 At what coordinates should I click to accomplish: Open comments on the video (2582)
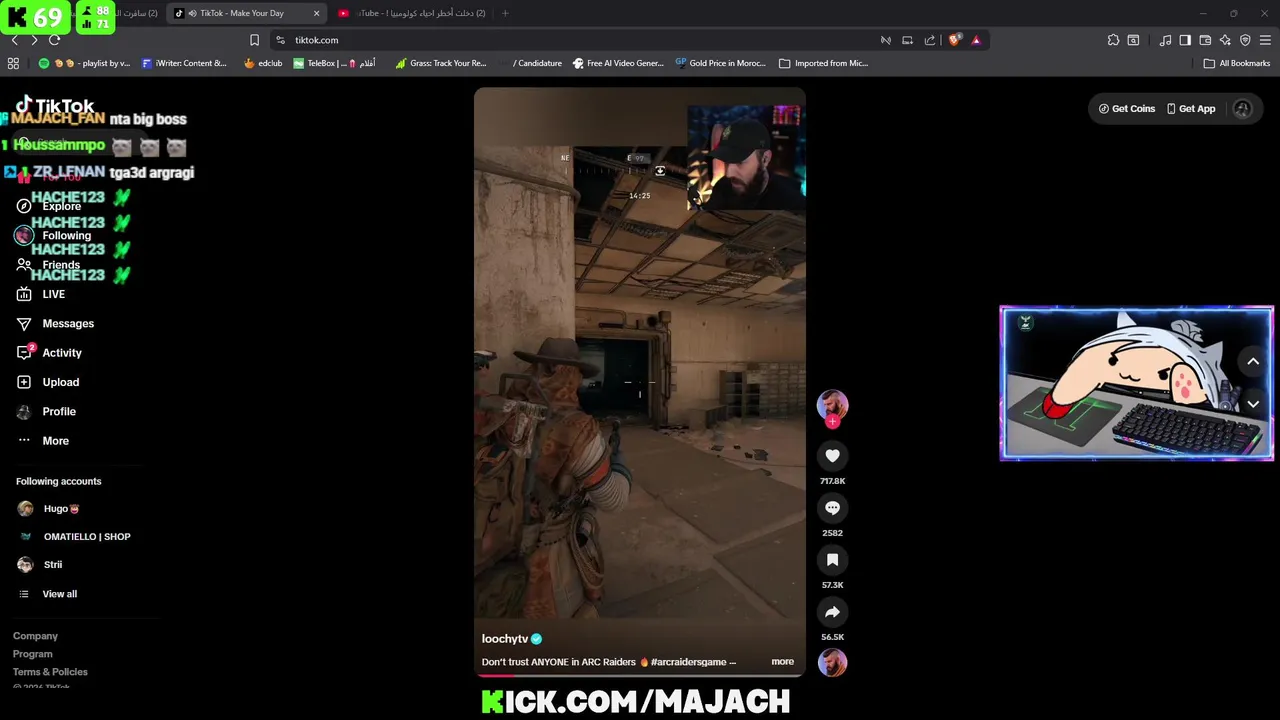(832, 508)
